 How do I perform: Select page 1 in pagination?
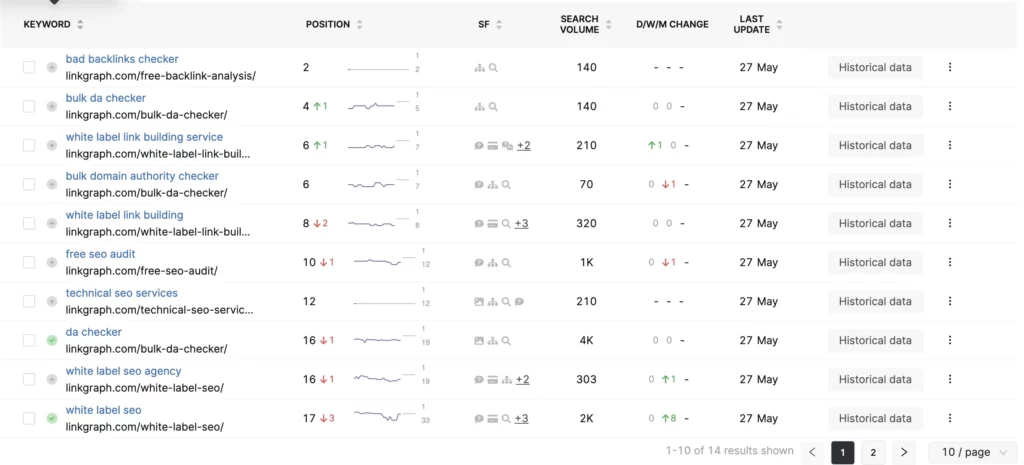click(843, 453)
